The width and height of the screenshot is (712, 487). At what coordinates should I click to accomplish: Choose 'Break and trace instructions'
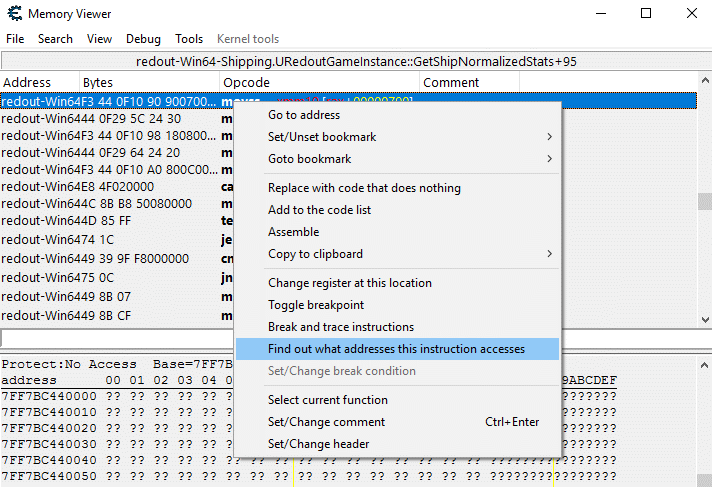340,327
